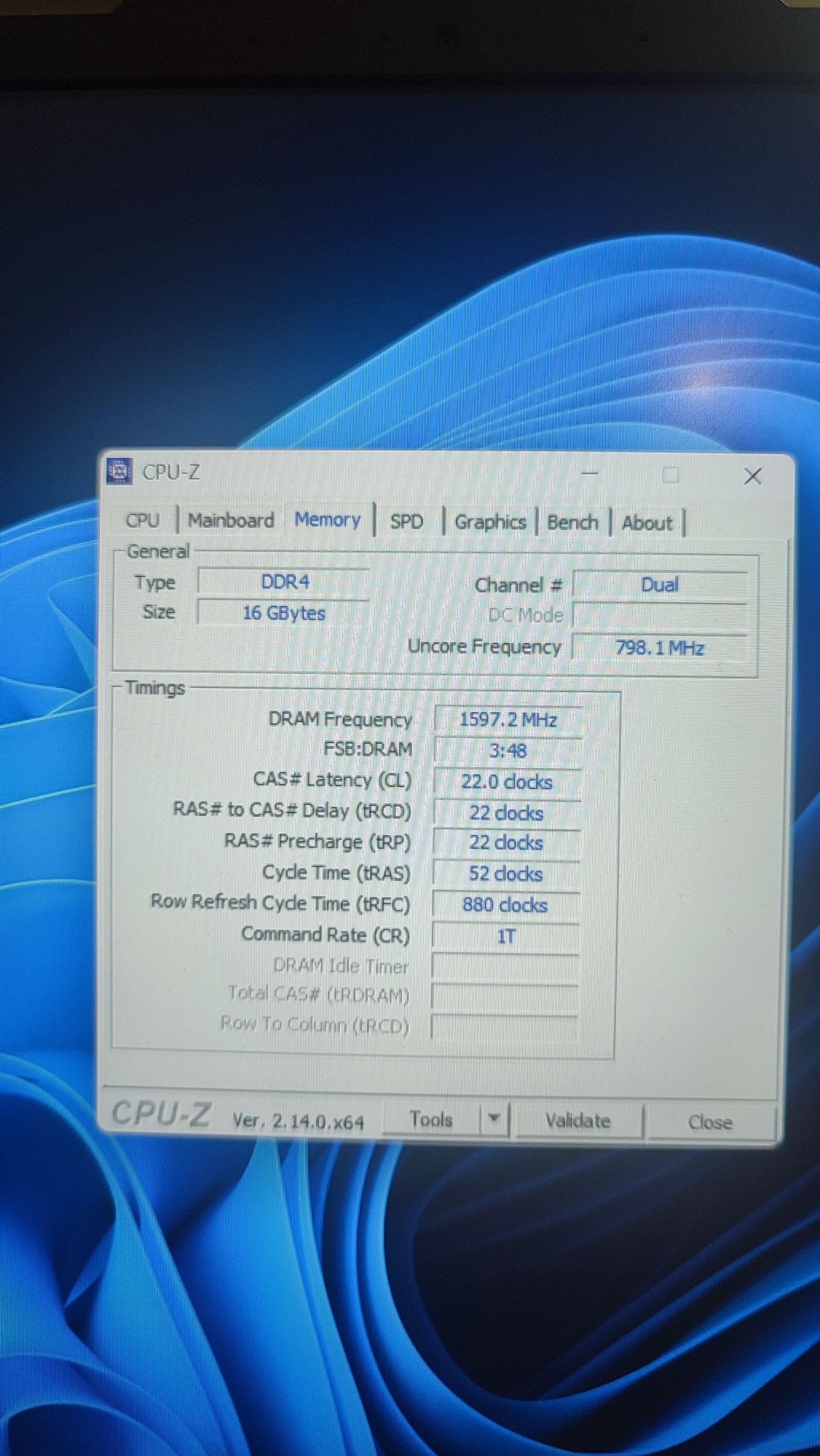
Task: Select the Memory tab
Action: (328, 520)
